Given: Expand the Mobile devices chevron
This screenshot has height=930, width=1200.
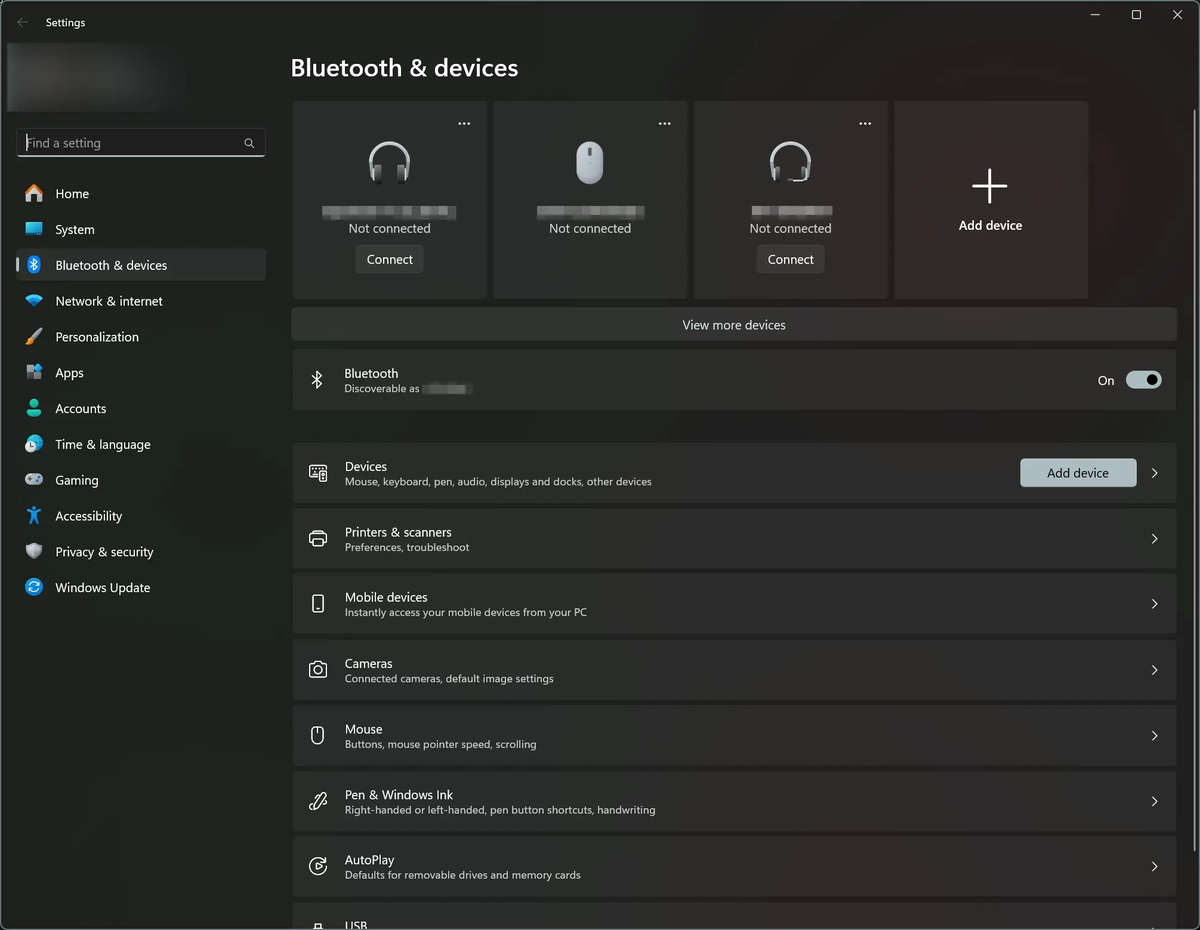Looking at the screenshot, I should coord(1155,604).
